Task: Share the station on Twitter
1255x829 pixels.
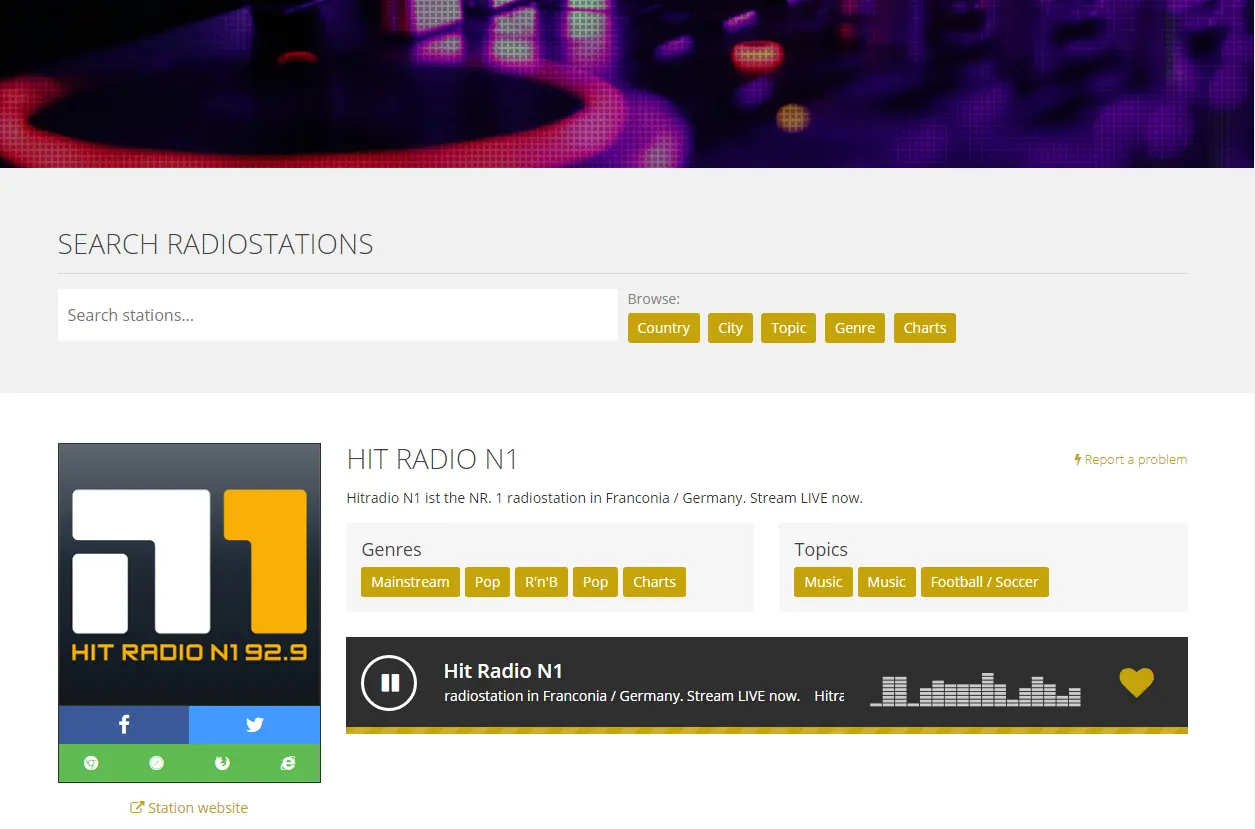Action: [255, 725]
